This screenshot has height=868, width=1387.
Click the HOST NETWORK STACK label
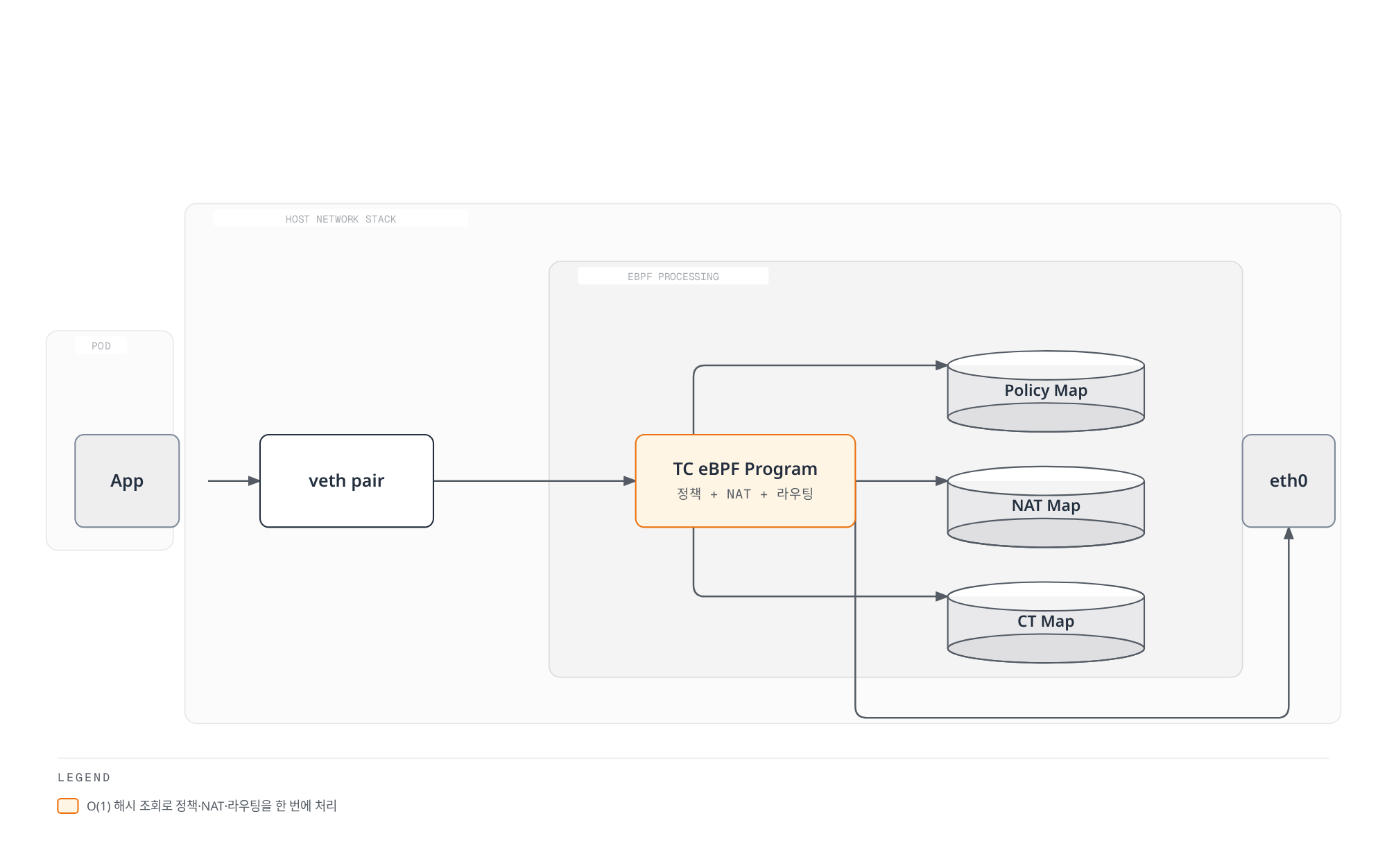[341, 219]
